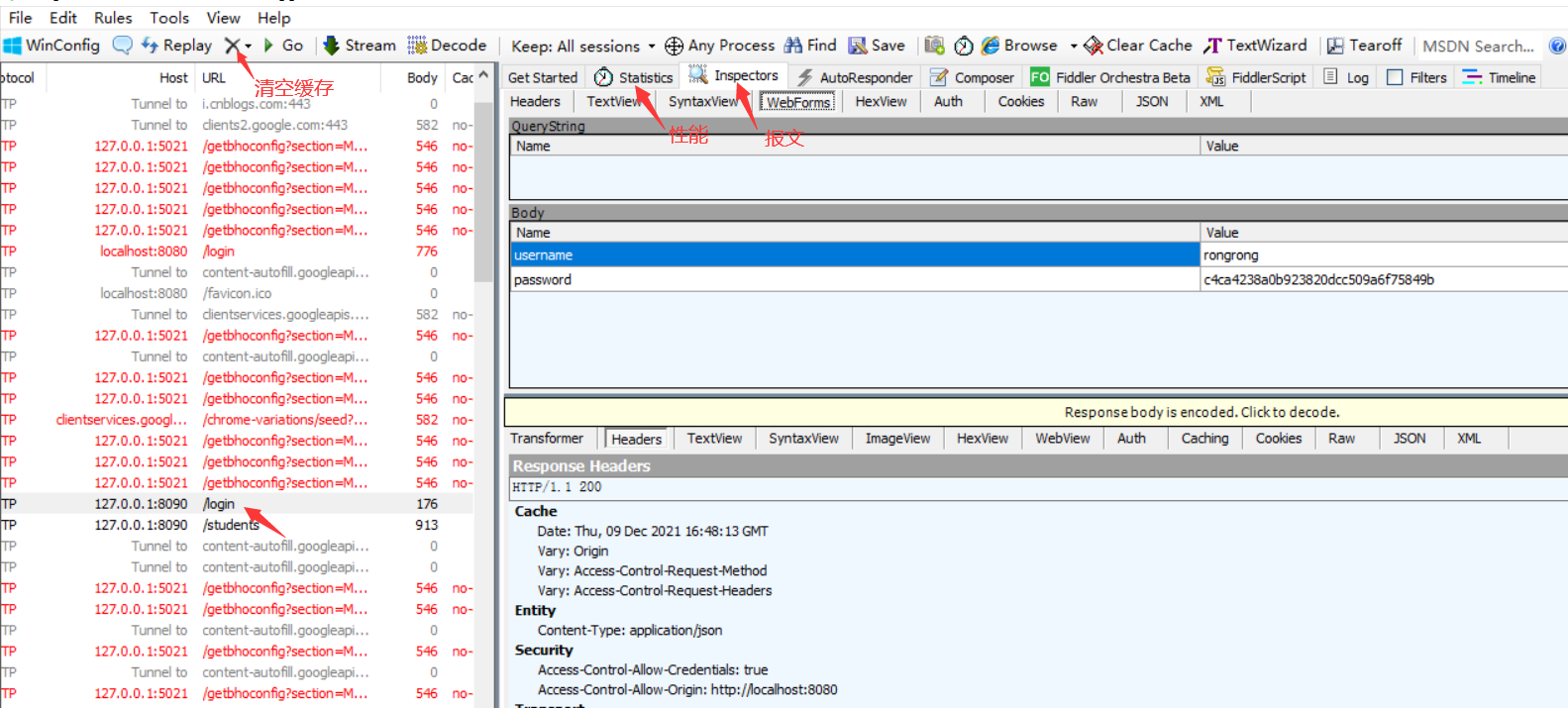Select the response Caching tab
This screenshot has height=708, width=1568.
1204,438
